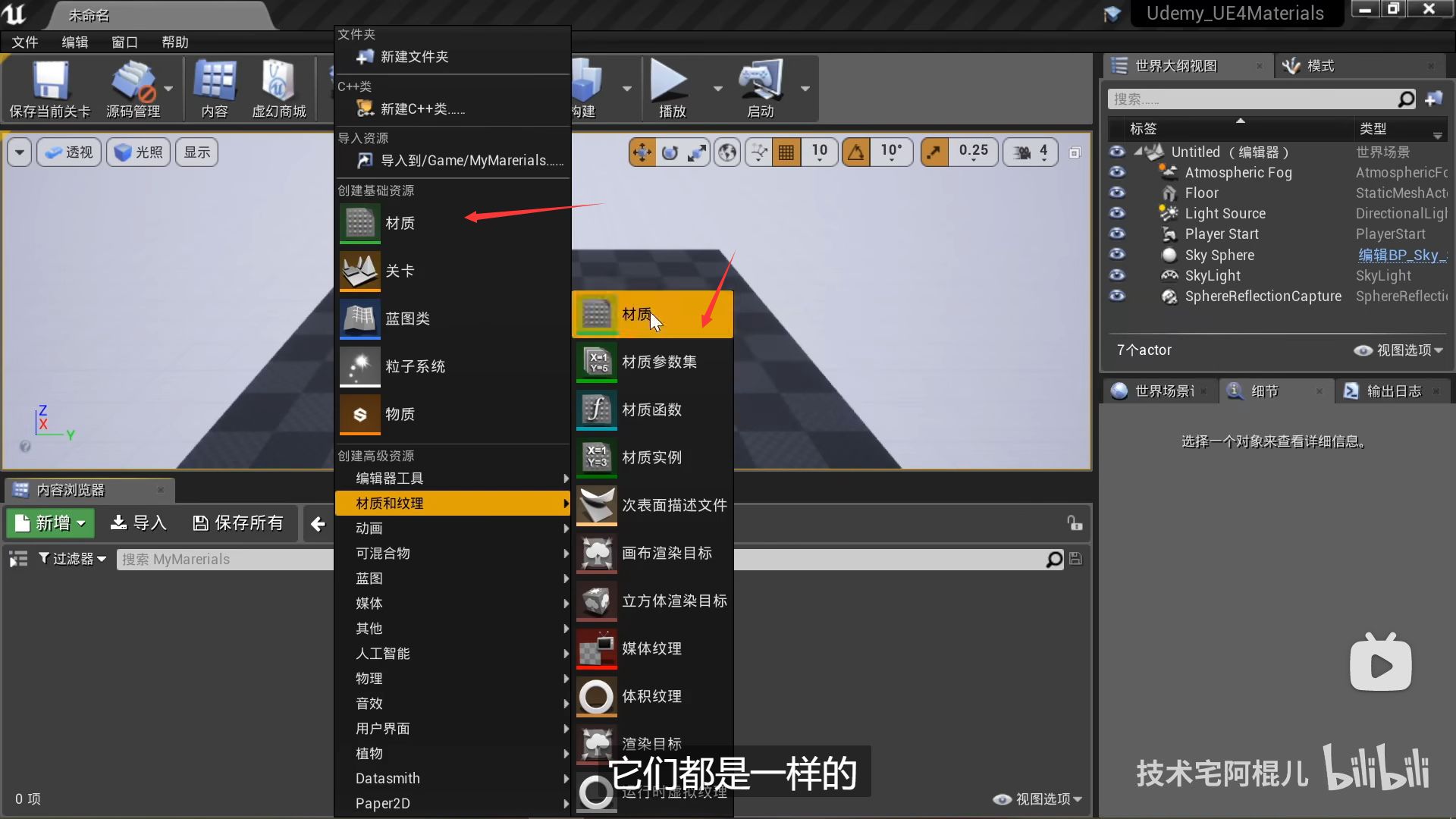This screenshot has height=819, width=1456.
Task: Open the Help menu
Action: [x=174, y=42]
